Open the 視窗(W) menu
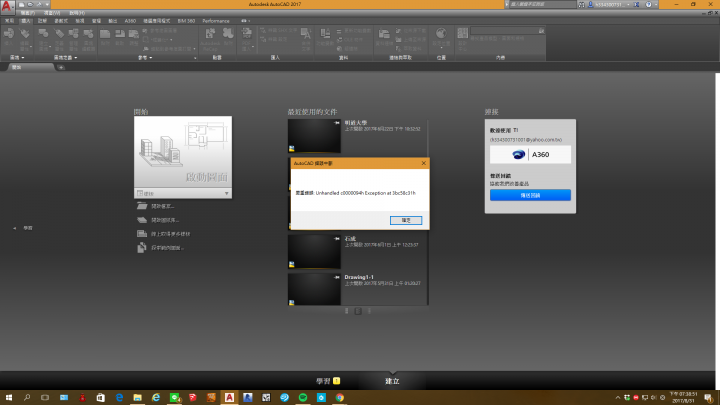720x405 pixels. coord(52,13)
